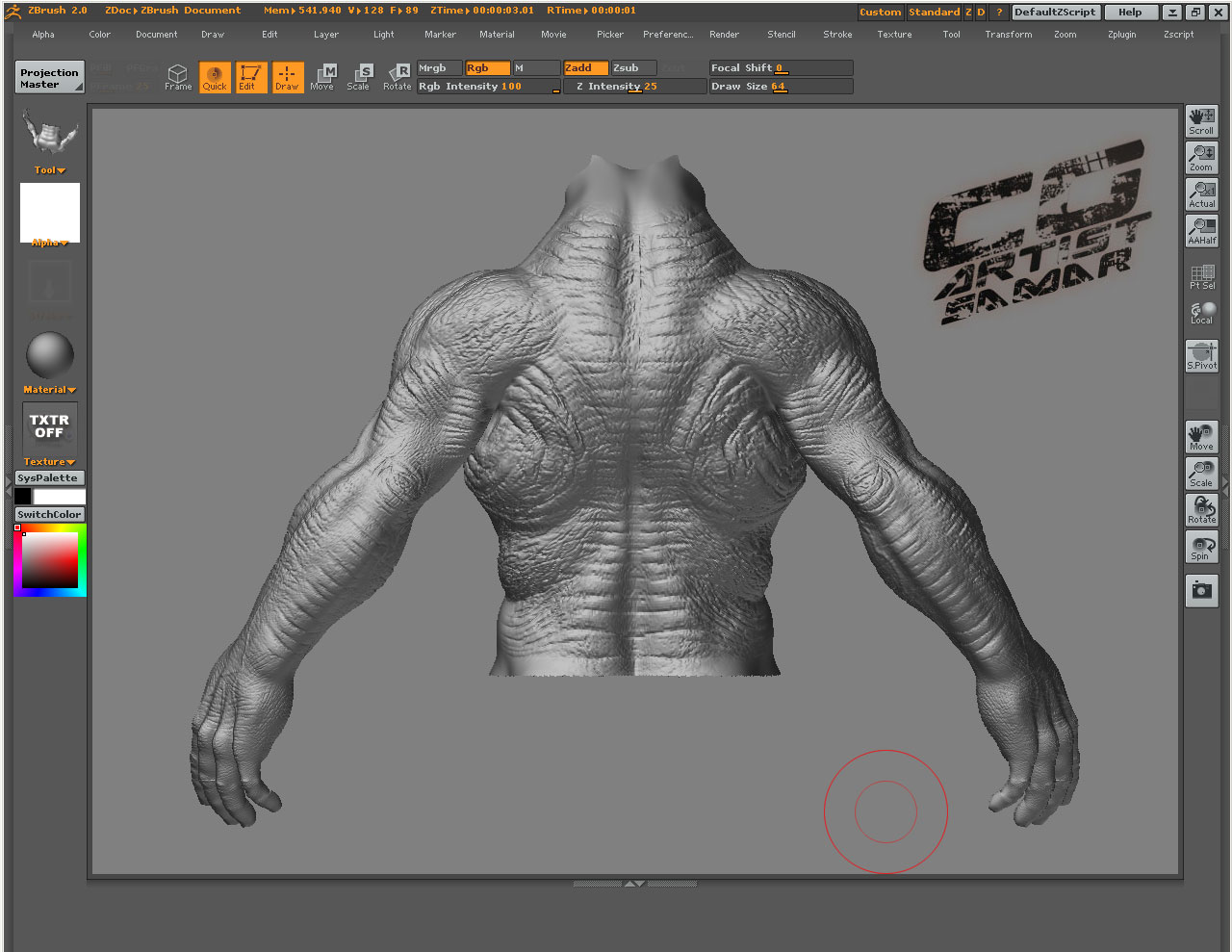Enable Zsub sculpting mode
This screenshot has width=1232, height=952.
(x=633, y=68)
